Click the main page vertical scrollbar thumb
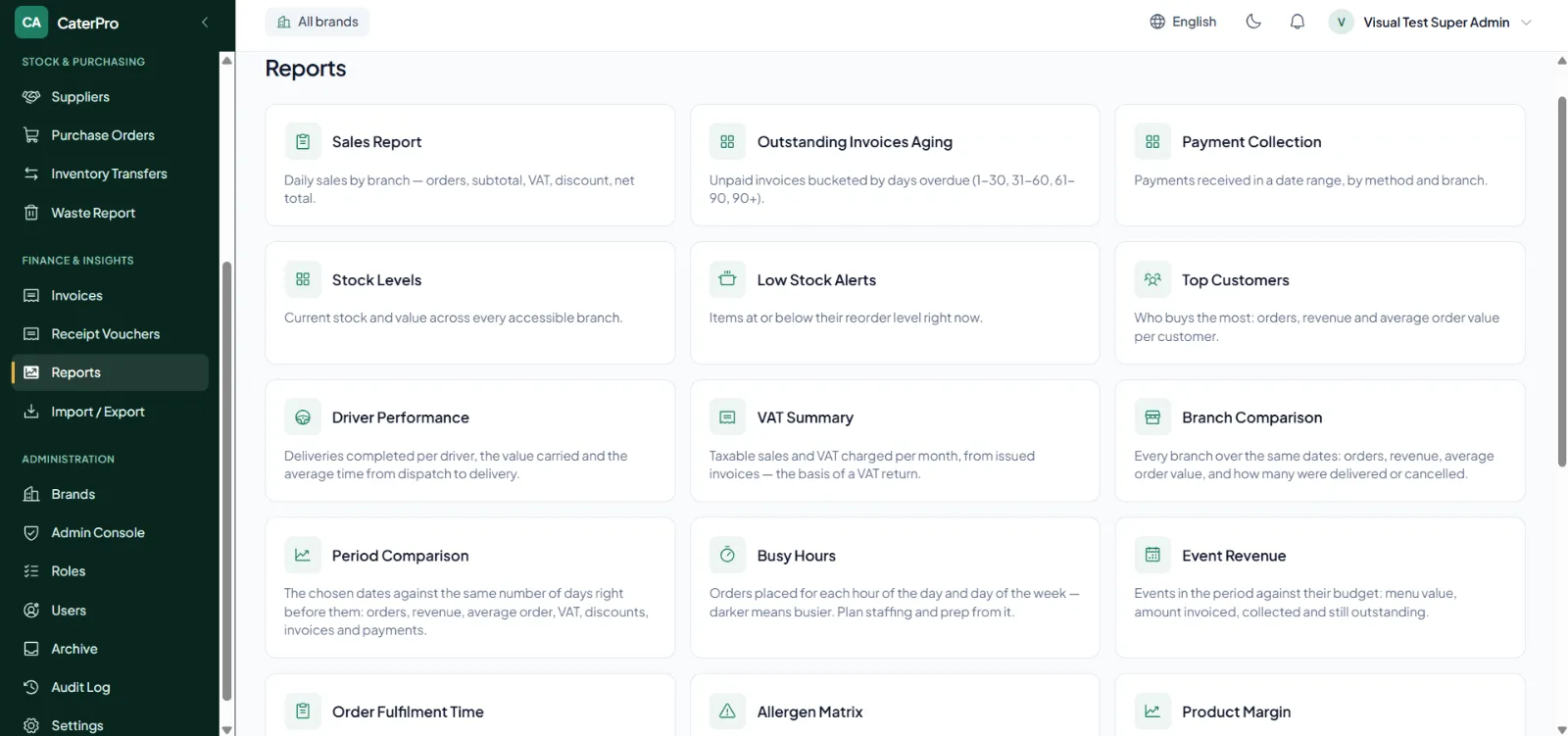This screenshot has width=1568, height=736. pos(1562,281)
